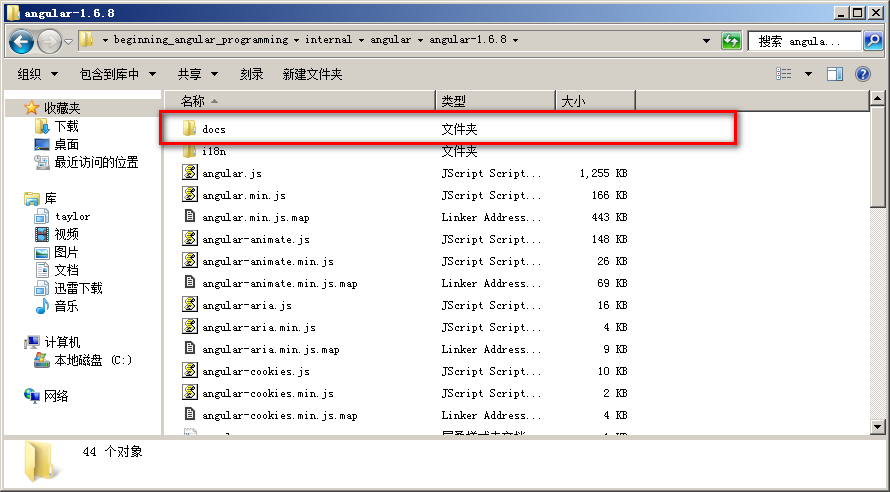Click the 桌面 desktop shortcut
The width and height of the screenshot is (890, 492).
pyautogui.click(x=66, y=145)
